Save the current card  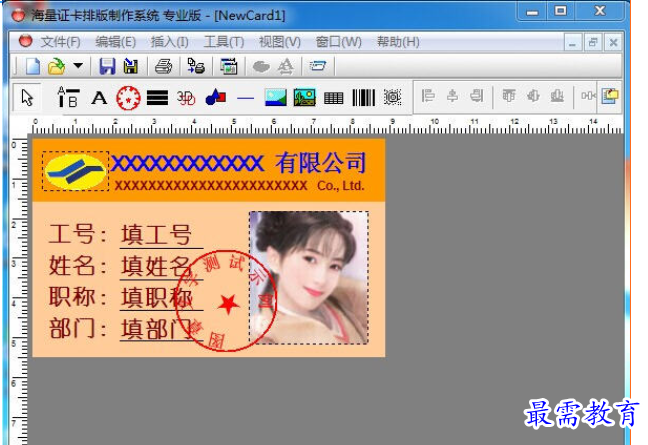107,66
